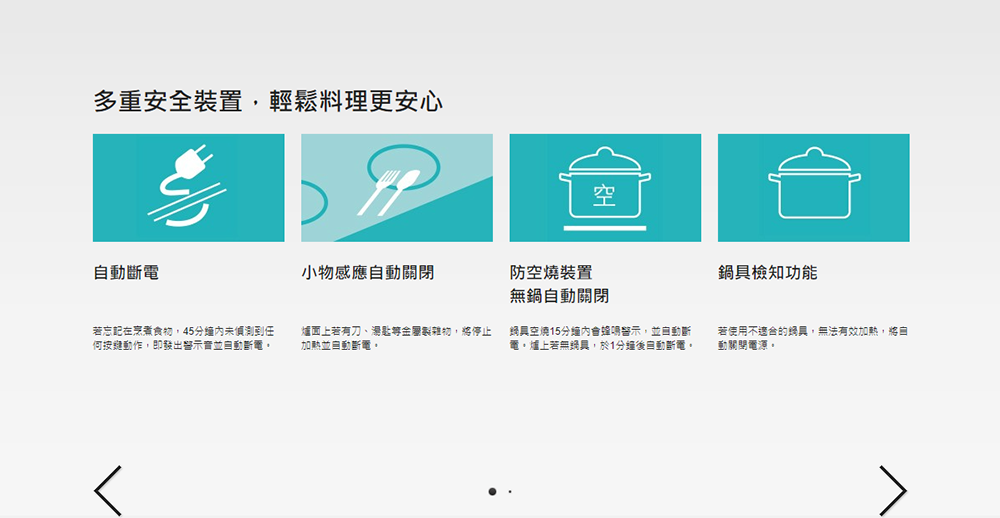Select the first carousel pagination dot
The width and height of the screenshot is (1000, 518).
(x=492, y=492)
